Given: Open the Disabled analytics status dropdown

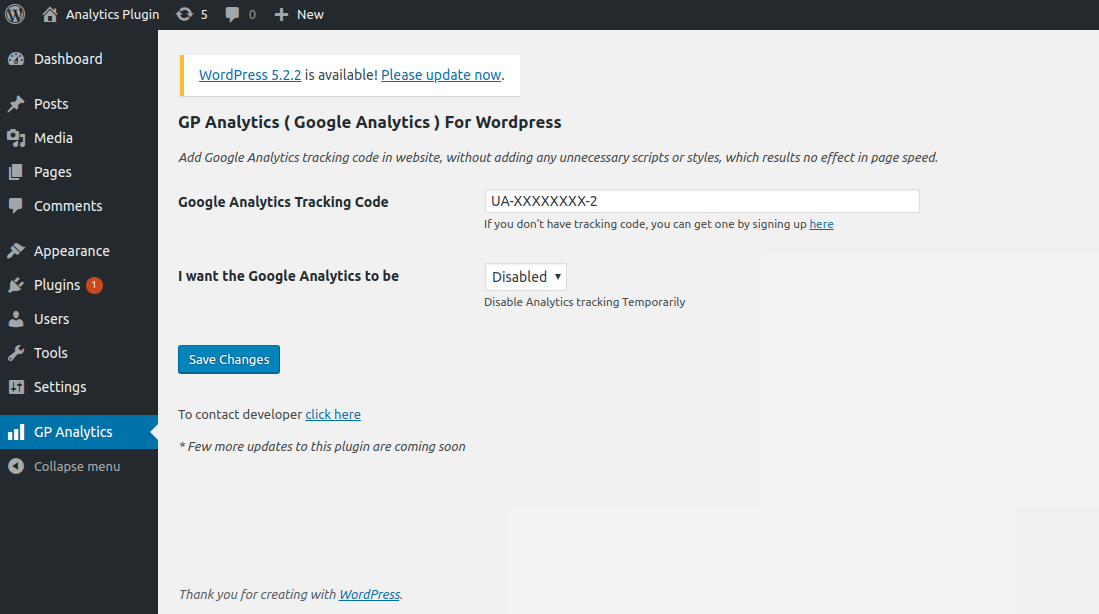Looking at the screenshot, I should tap(526, 277).
